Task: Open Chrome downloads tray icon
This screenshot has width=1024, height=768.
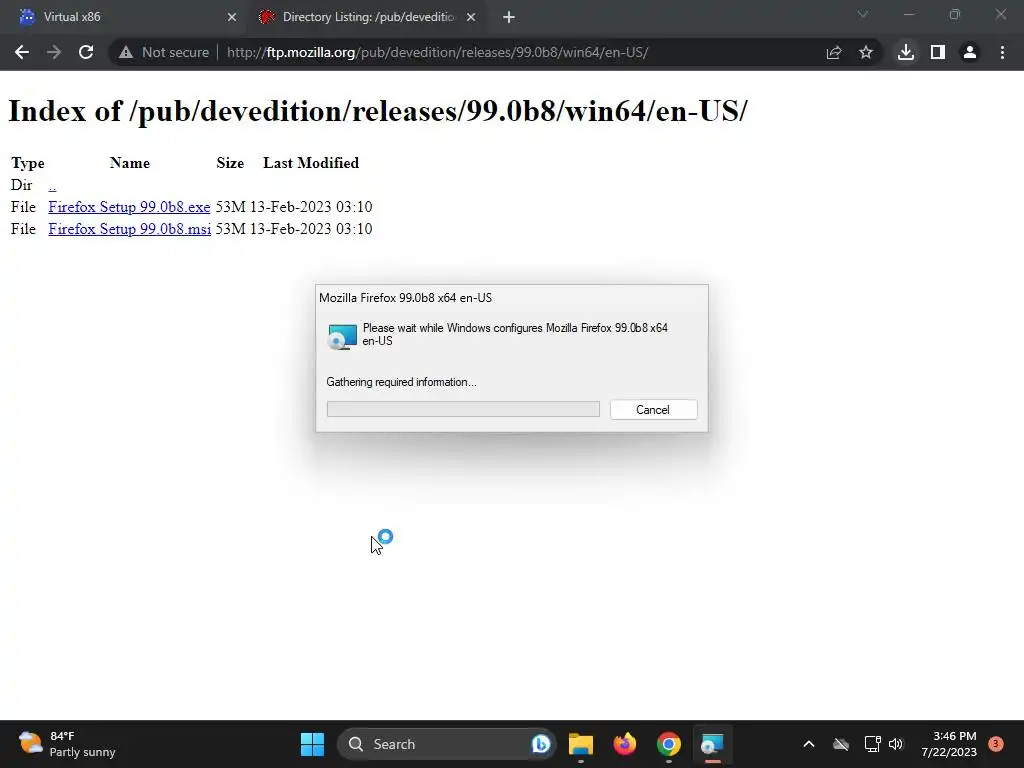Action: tap(906, 52)
